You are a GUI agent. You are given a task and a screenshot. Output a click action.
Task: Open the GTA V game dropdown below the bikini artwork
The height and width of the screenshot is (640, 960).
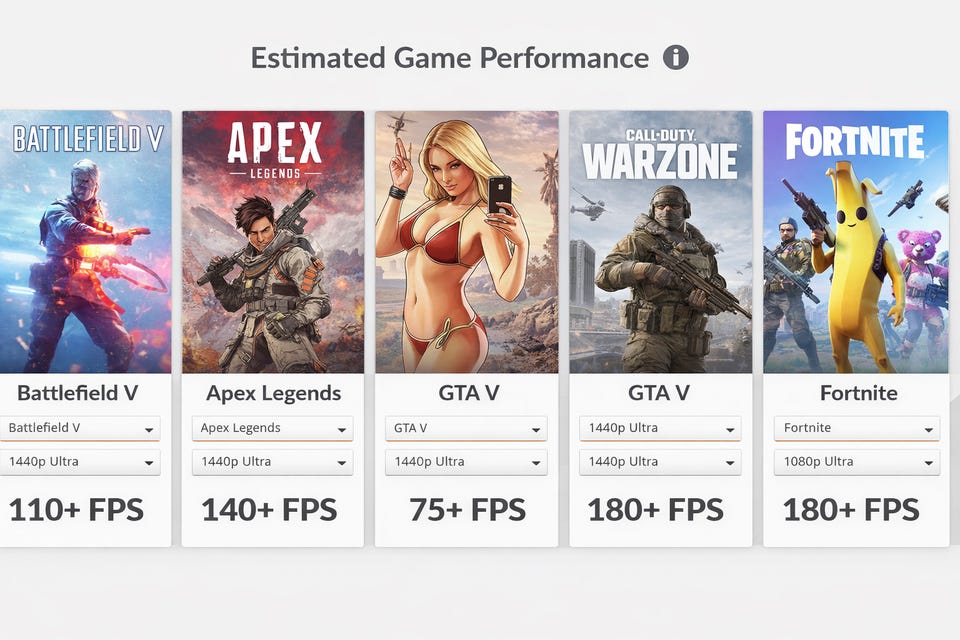tap(466, 428)
